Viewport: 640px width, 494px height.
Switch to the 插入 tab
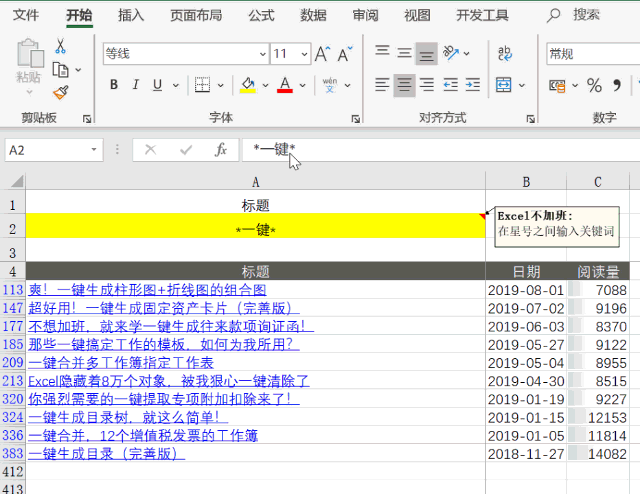(131, 15)
